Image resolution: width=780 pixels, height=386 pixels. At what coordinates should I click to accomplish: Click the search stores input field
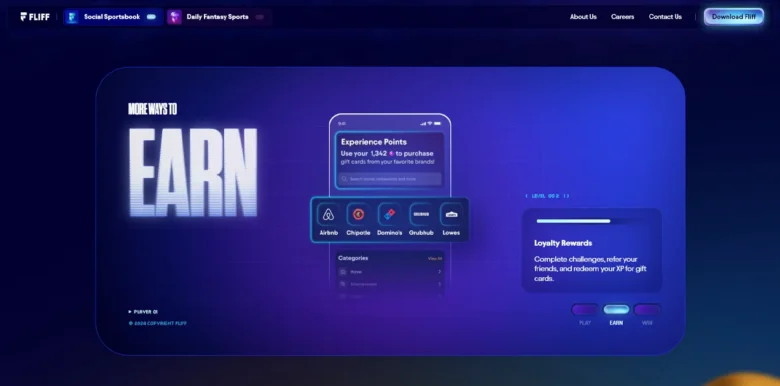[390, 179]
